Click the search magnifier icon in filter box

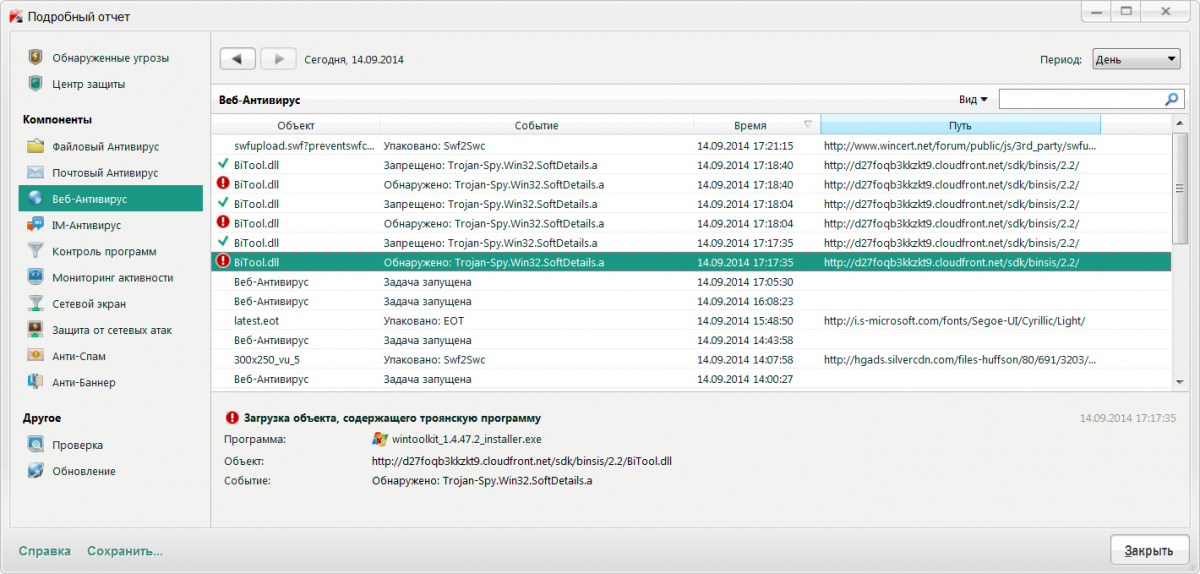(1172, 99)
